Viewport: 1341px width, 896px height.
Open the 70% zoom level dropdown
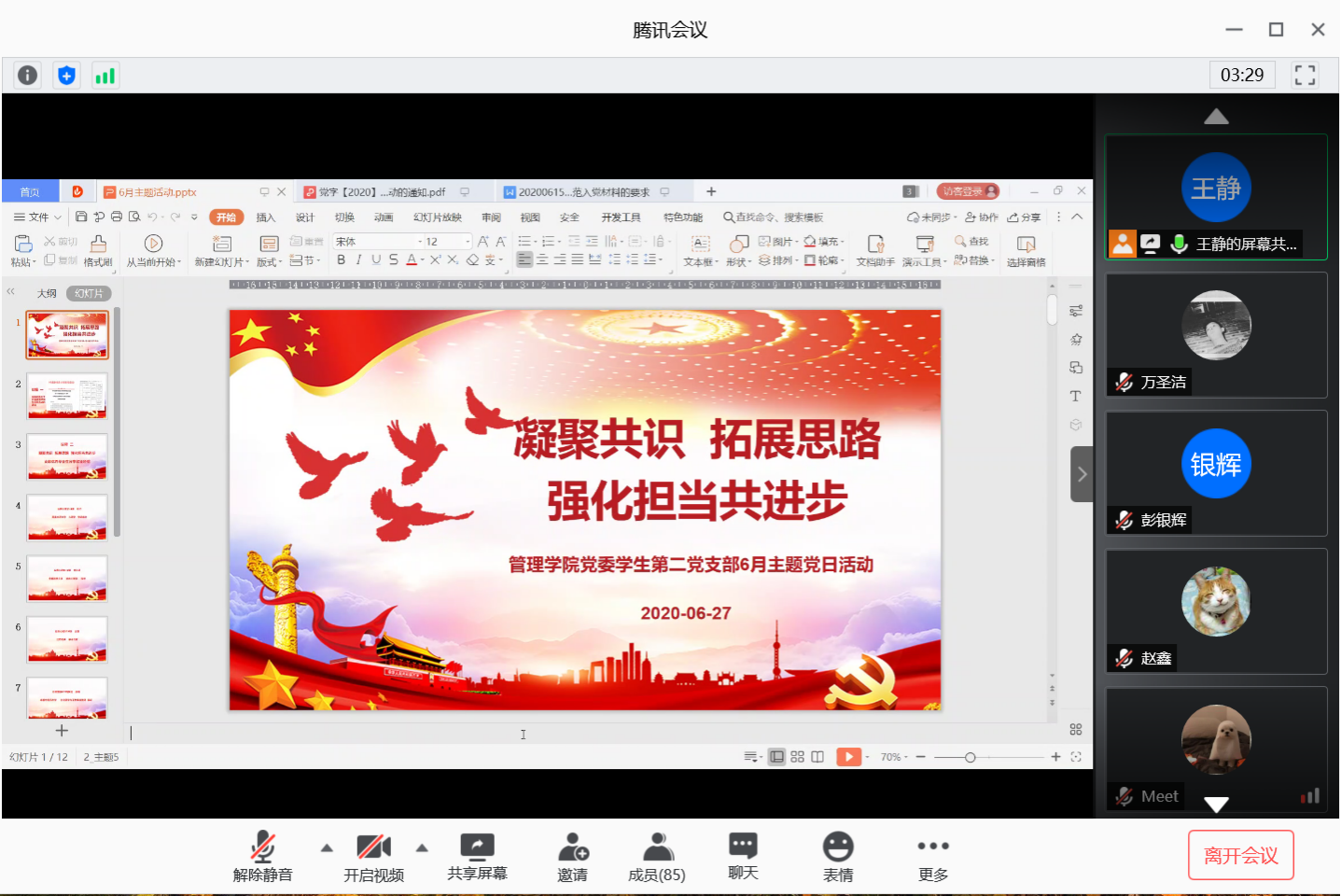[x=894, y=757]
